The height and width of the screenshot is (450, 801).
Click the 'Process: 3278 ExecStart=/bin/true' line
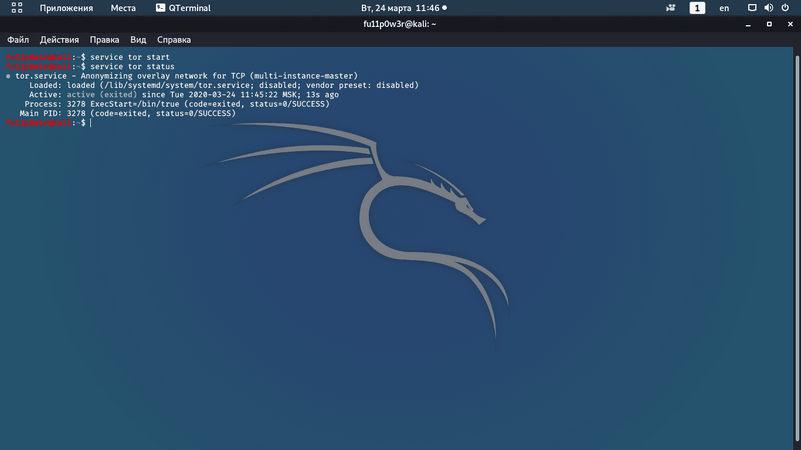point(177,104)
